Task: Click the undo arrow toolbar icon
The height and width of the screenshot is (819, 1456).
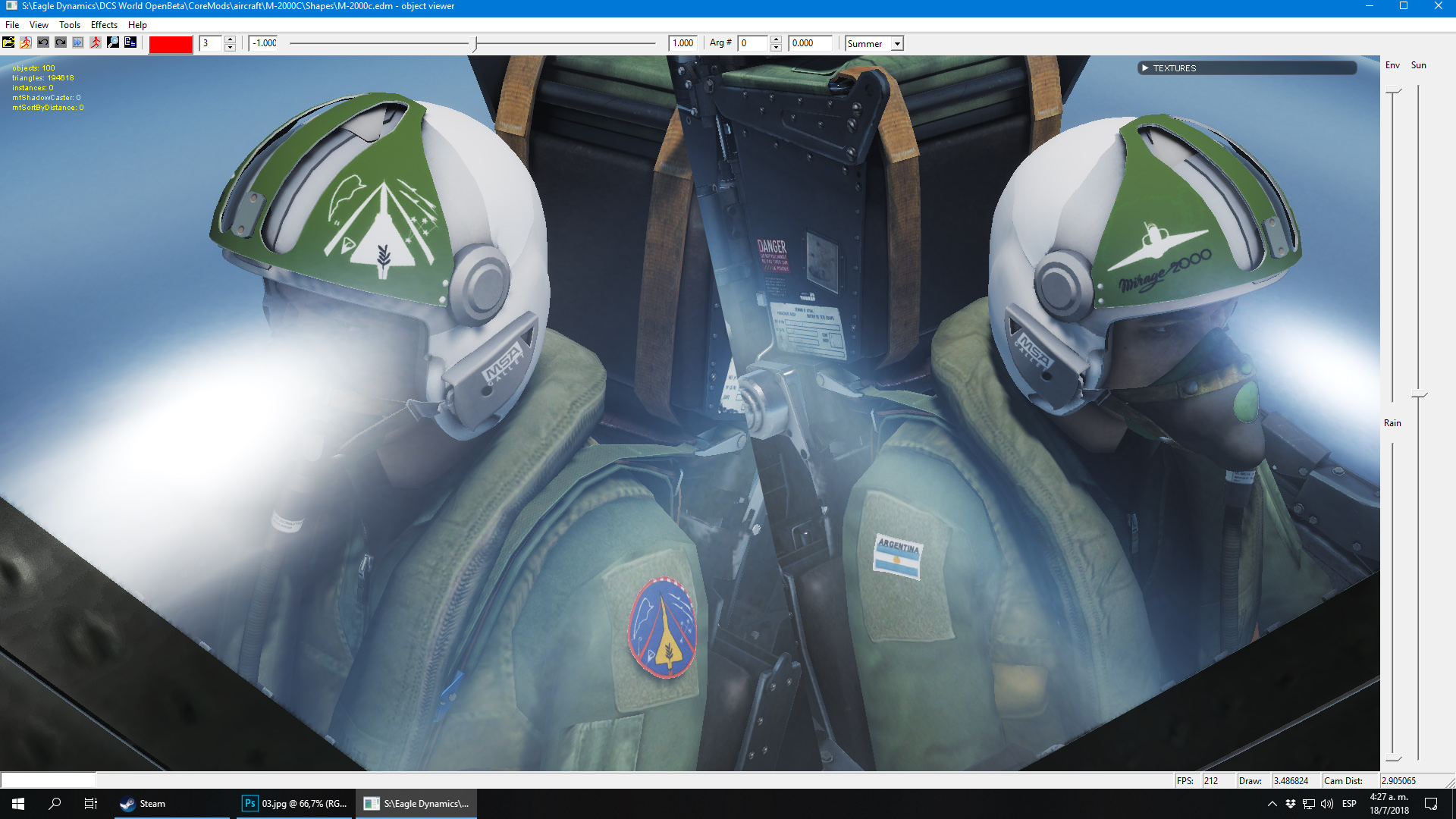Action: click(43, 42)
